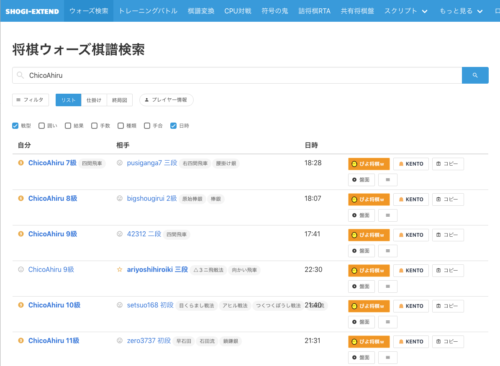Toggle the 戦型 column checkbox
The image size is (500, 366).
pos(15,126)
